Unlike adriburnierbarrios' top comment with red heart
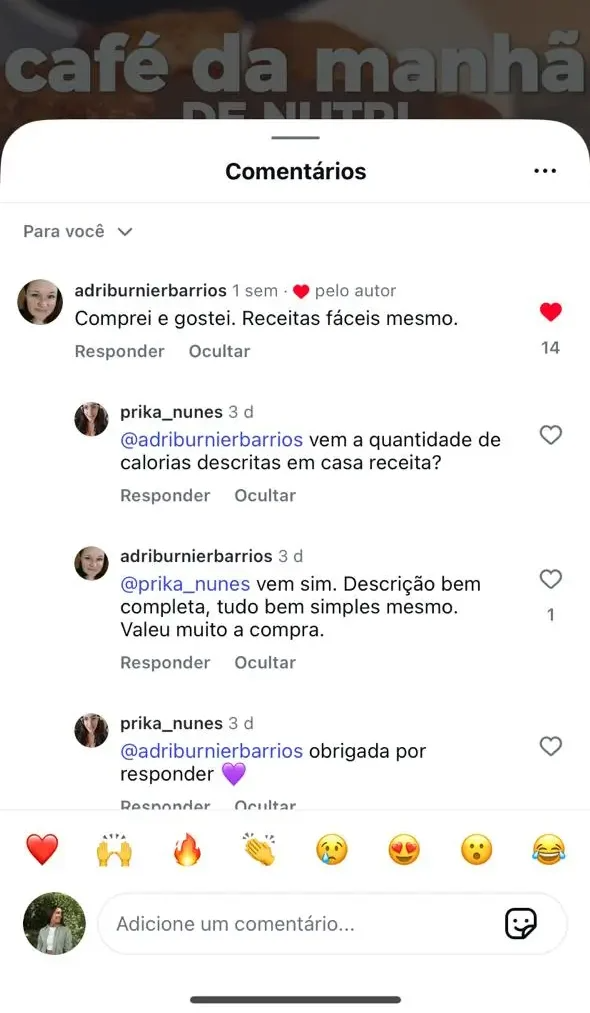 click(551, 312)
